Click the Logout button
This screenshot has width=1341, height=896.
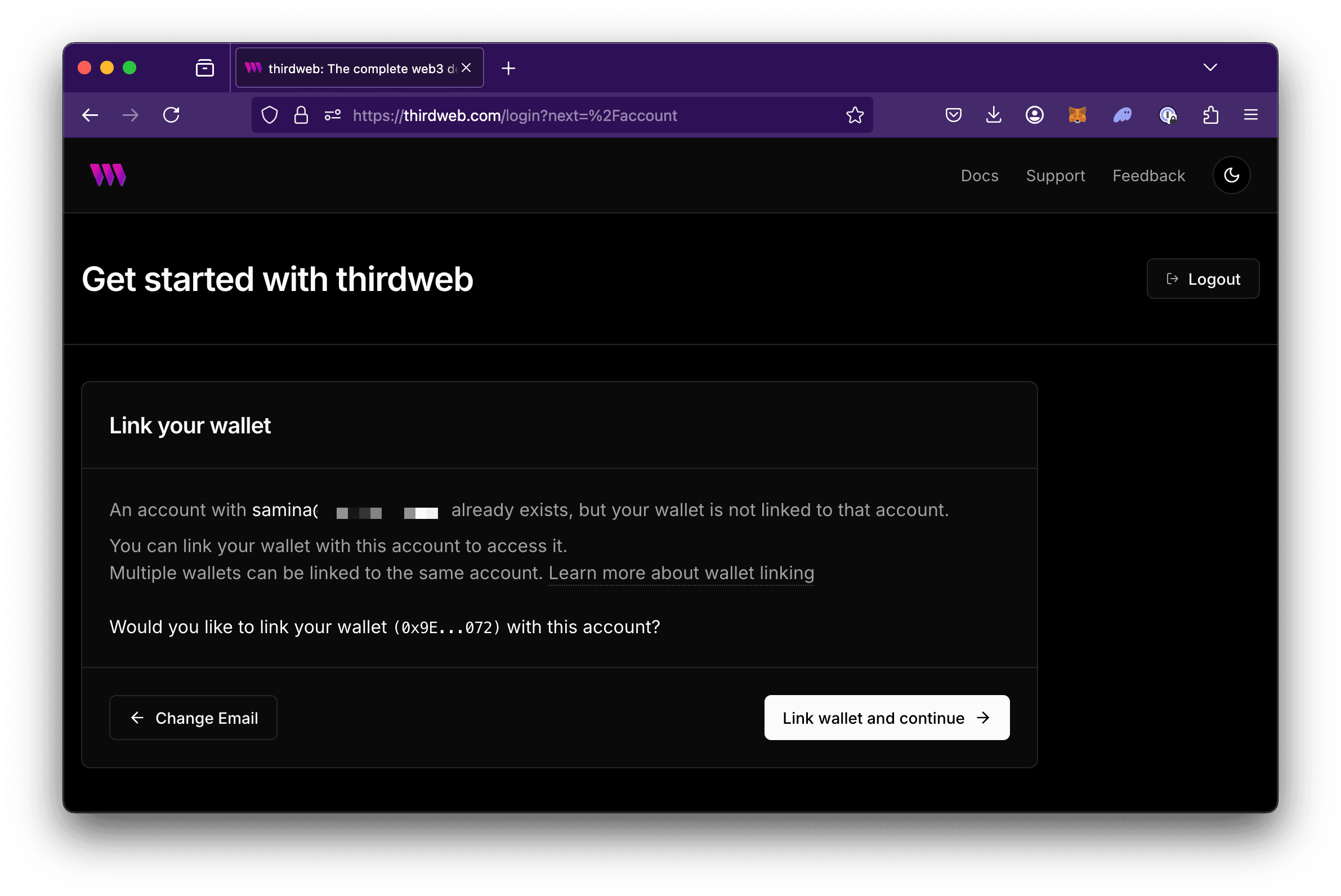pyautogui.click(x=1202, y=279)
